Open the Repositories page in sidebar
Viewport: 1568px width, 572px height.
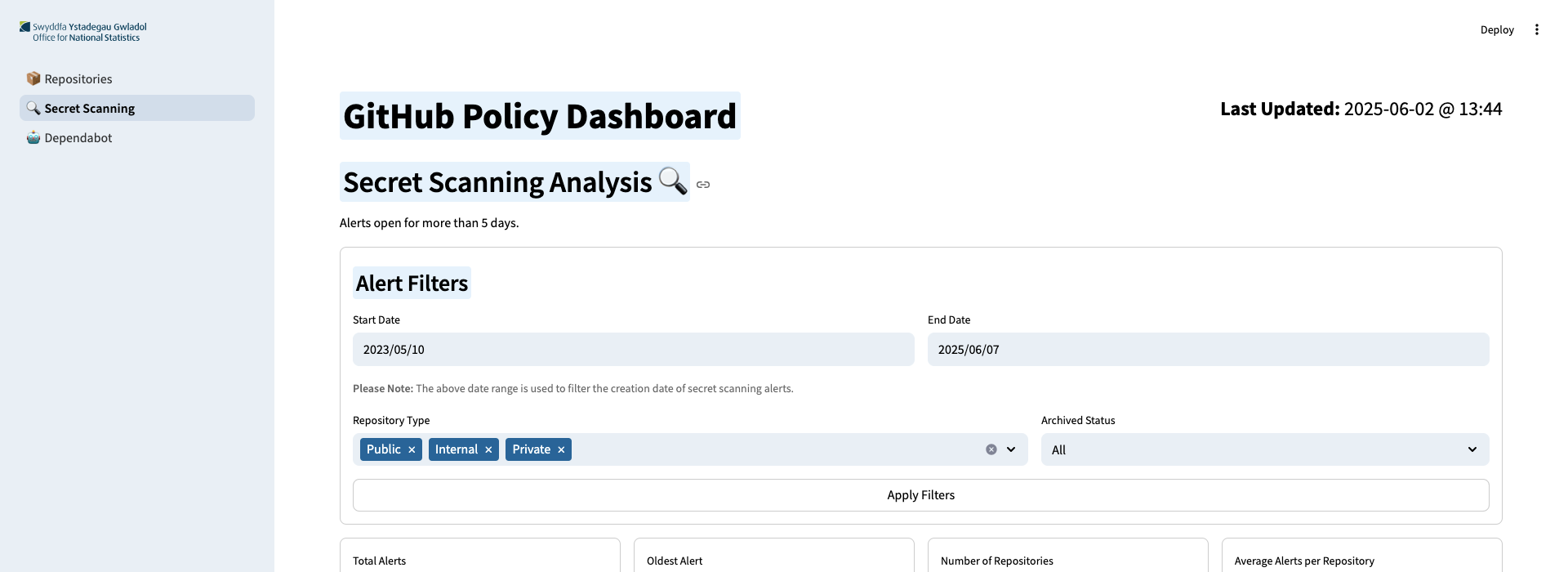(x=137, y=78)
